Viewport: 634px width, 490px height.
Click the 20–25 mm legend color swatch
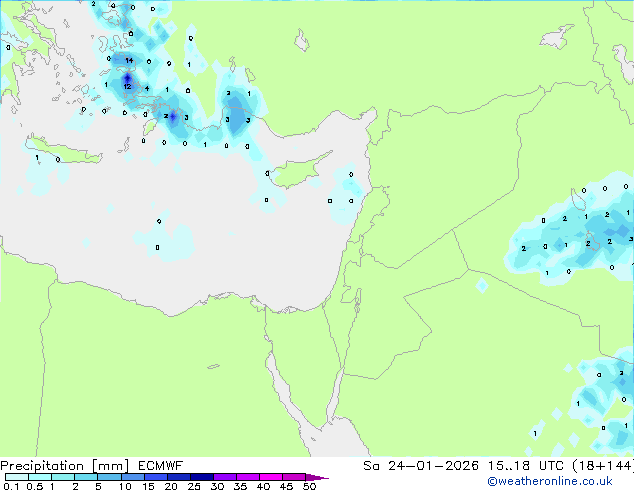tap(178, 477)
